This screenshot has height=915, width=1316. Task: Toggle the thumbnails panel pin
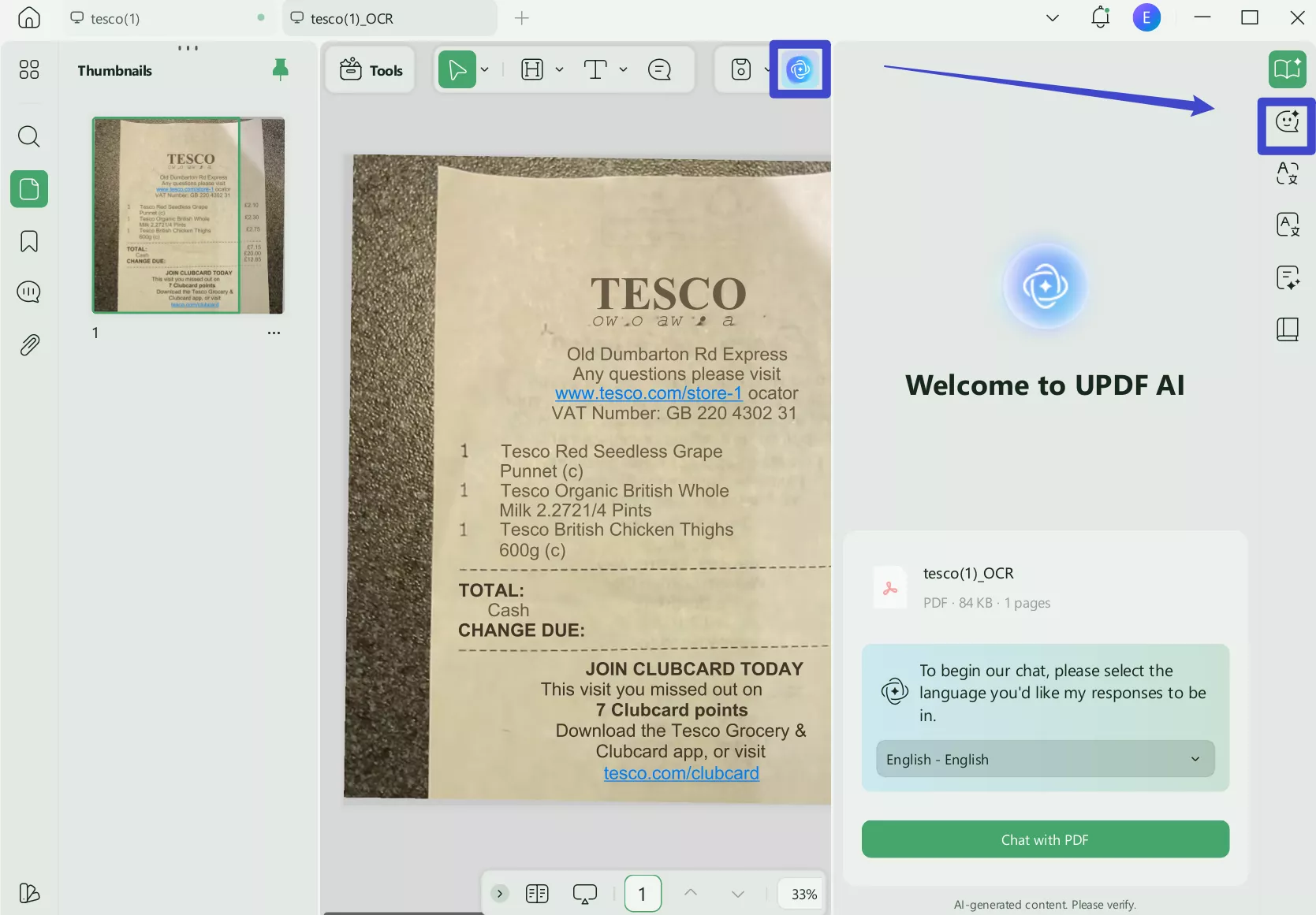[x=280, y=70]
